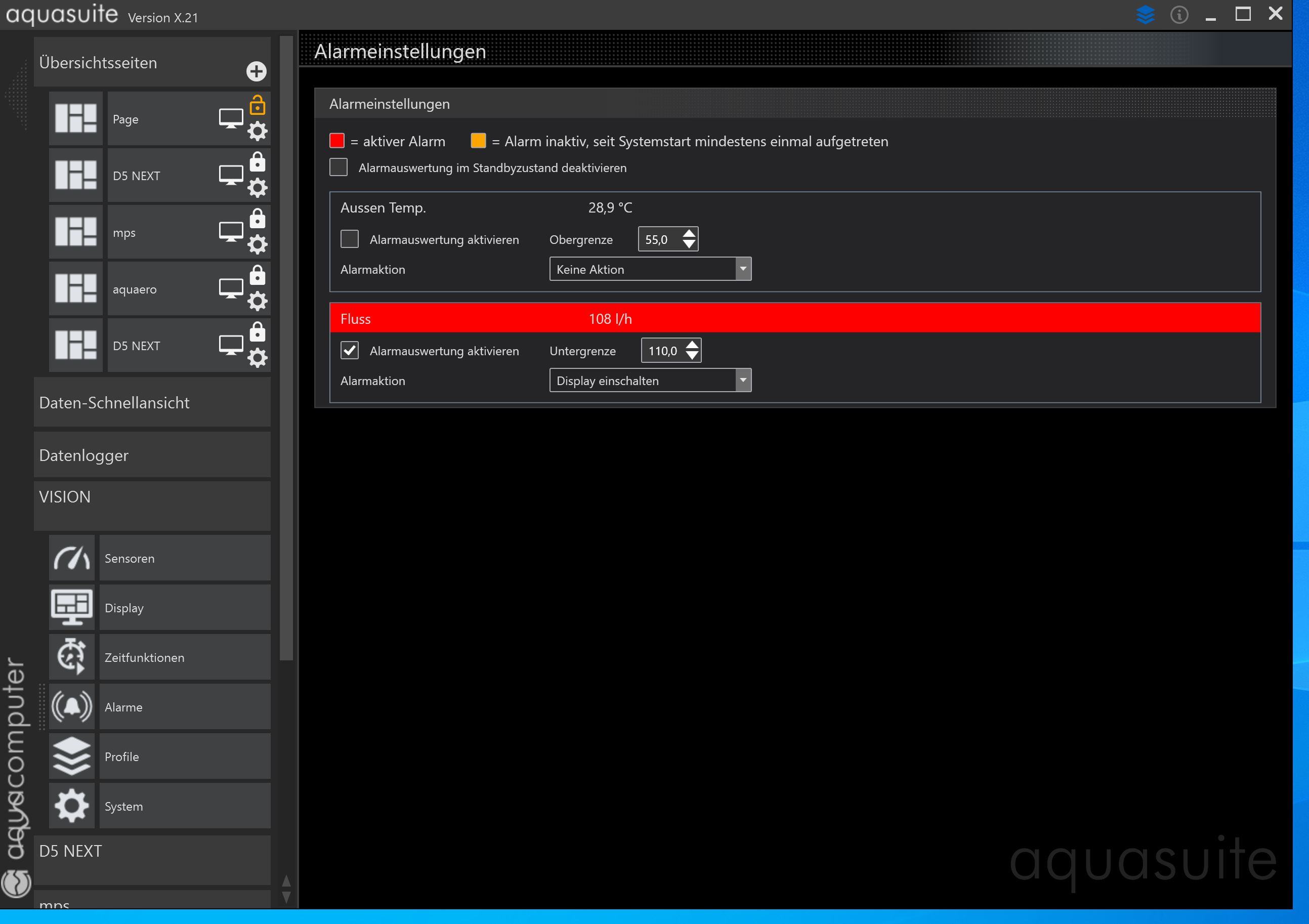Open settings gear of last D5 NEXT
Image resolution: width=1309 pixels, height=924 pixels.
[258, 358]
